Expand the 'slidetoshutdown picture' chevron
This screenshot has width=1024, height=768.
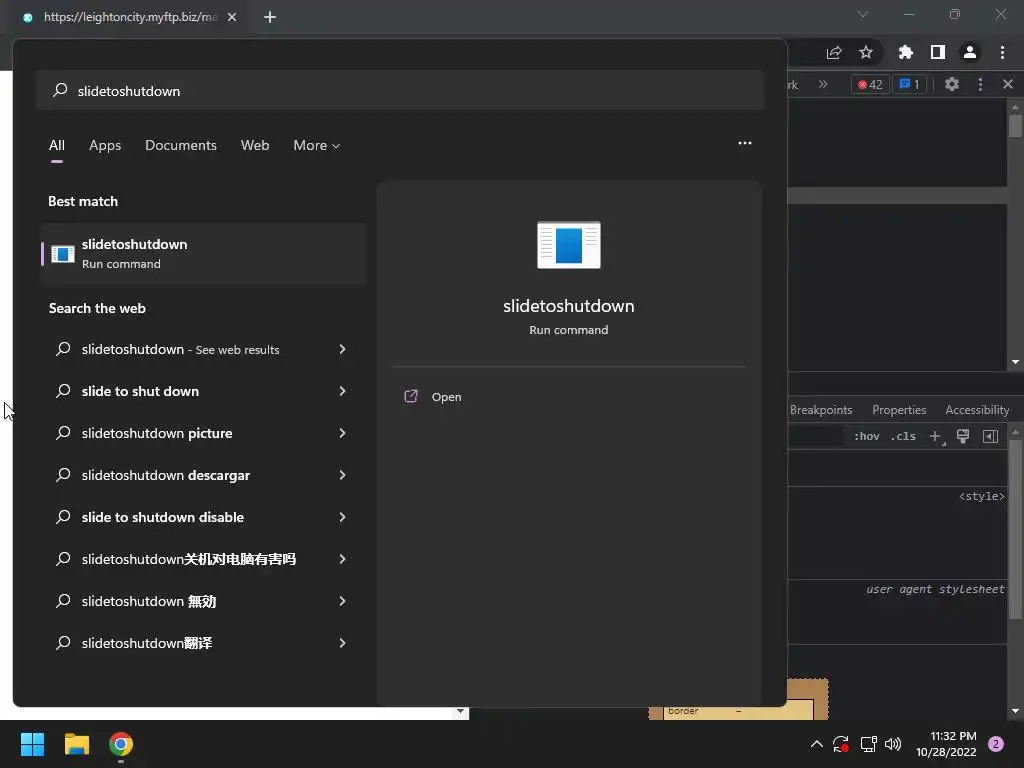point(342,433)
